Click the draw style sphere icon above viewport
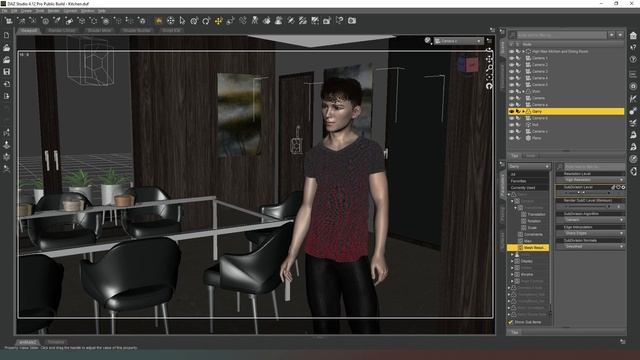 (x=427, y=40)
